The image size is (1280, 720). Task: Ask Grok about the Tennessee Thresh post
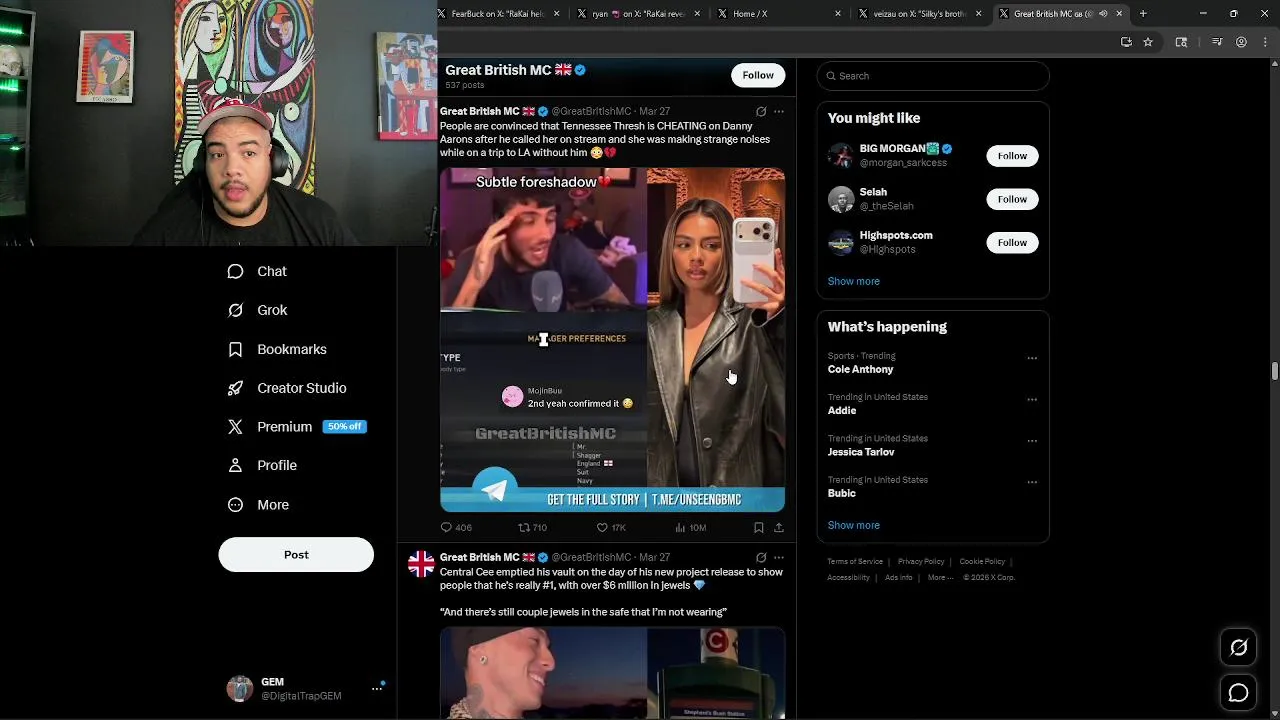pyautogui.click(x=761, y=111)
